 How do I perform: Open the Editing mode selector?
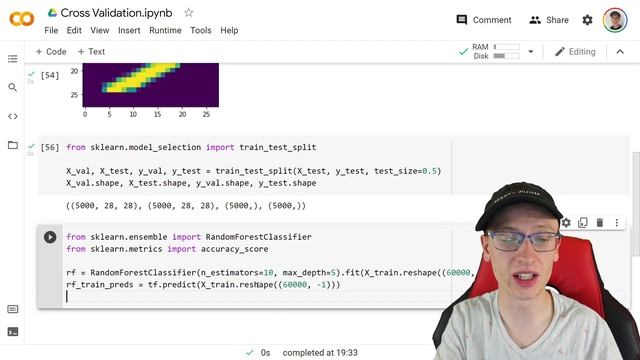click(x=576, y=52)
